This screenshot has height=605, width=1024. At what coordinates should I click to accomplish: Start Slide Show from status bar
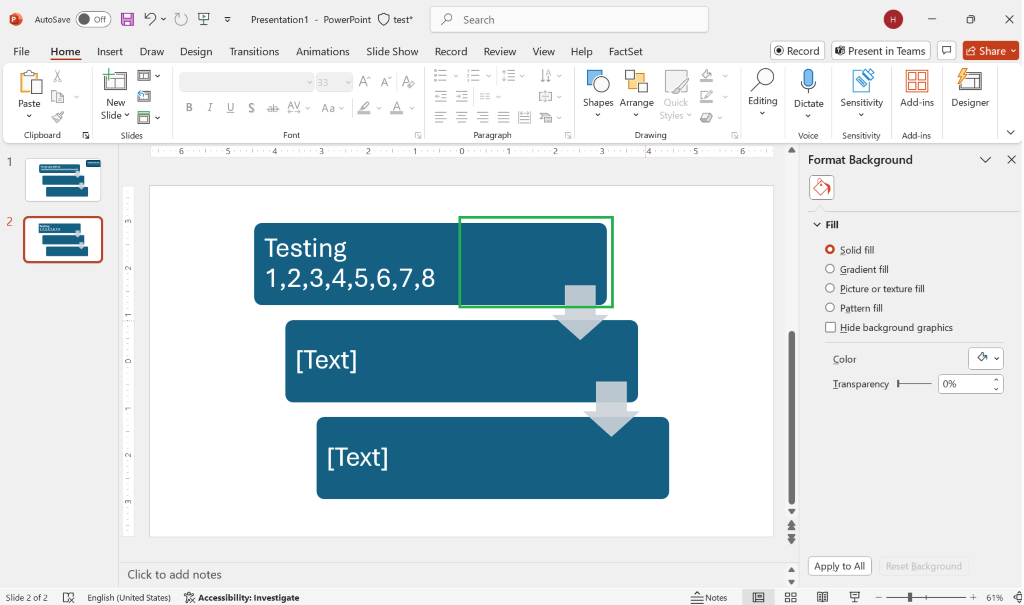coord(854,597)
